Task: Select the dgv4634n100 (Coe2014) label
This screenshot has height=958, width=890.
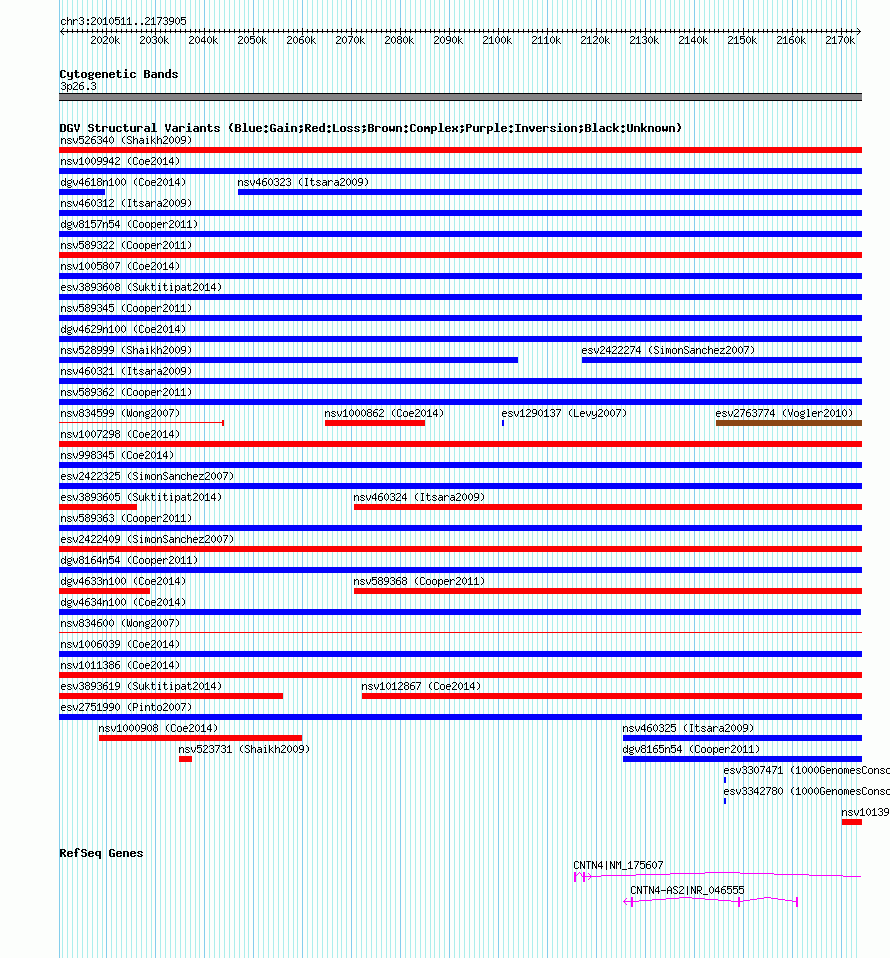Action: (x=123, y=602)
